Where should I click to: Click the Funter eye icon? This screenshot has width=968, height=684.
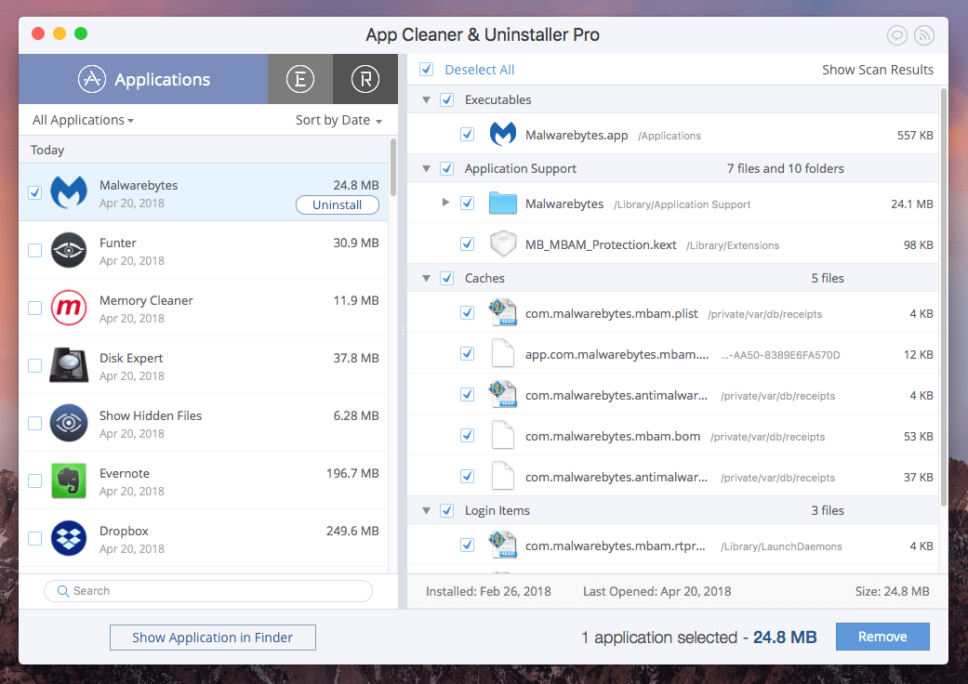(x=69, y=250)
